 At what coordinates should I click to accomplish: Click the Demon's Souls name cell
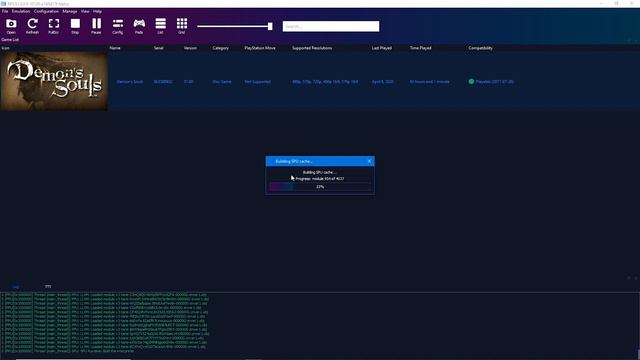pyautogui.click(x=130, y=82)
